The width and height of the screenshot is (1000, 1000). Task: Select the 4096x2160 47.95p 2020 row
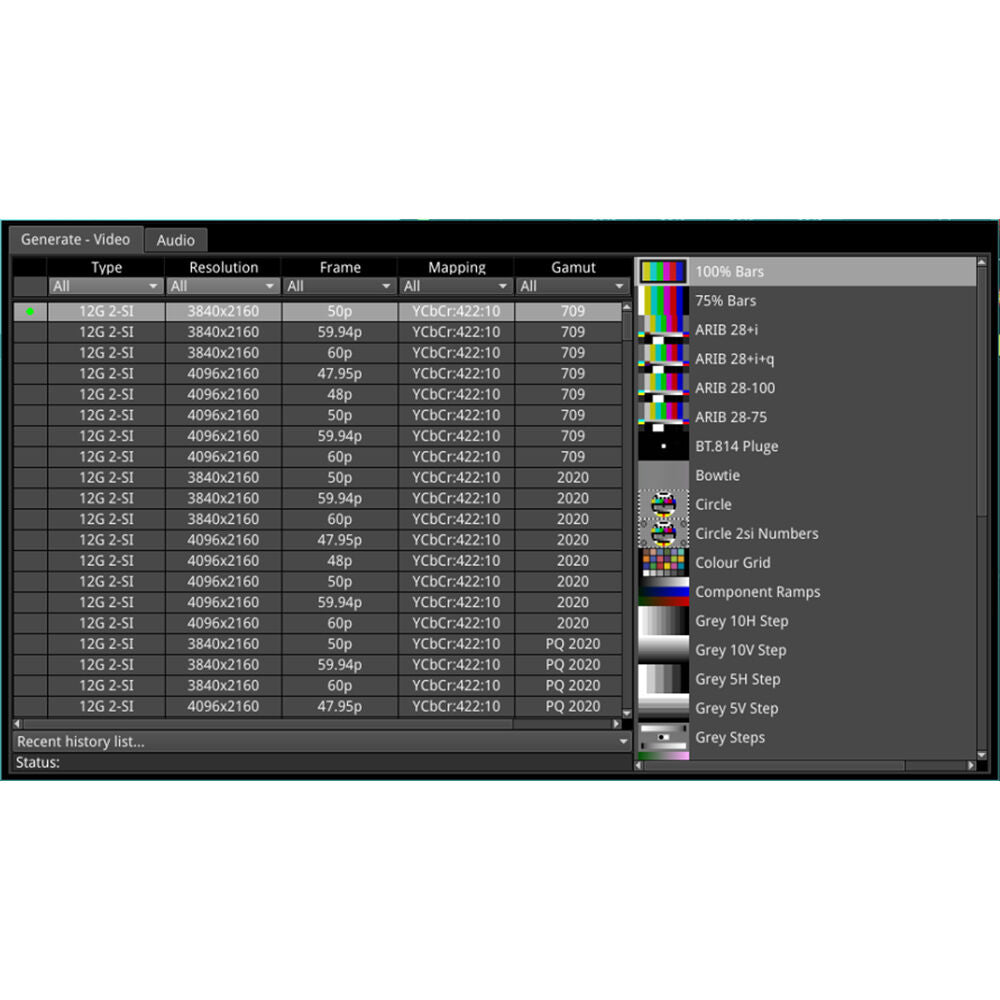(318, 540)
